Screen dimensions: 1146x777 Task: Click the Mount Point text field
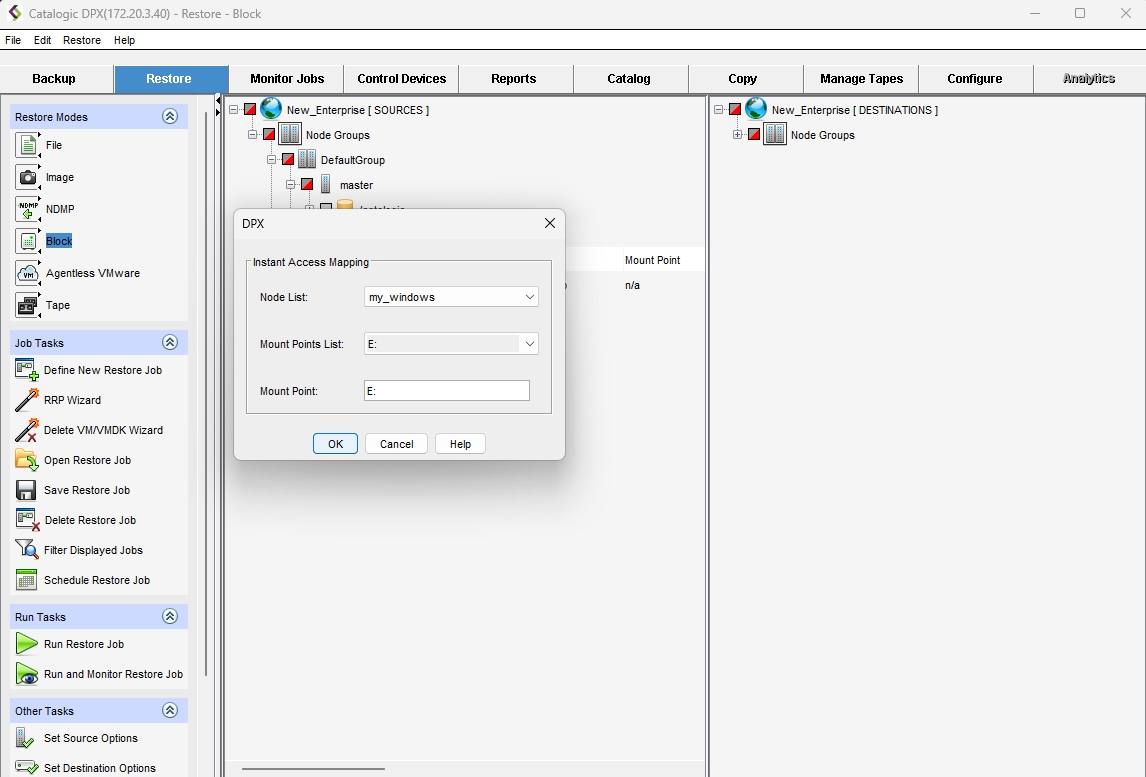click(x=446, y=391)
